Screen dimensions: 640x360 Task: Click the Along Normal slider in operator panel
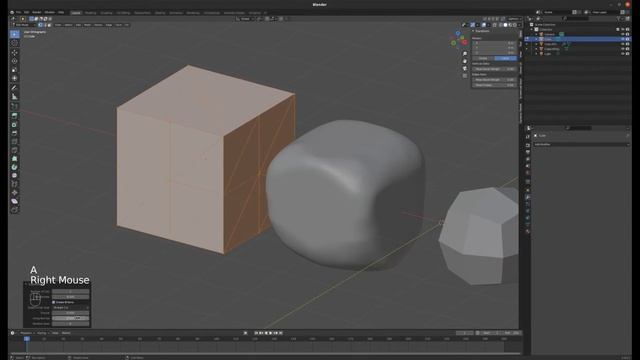71,318
